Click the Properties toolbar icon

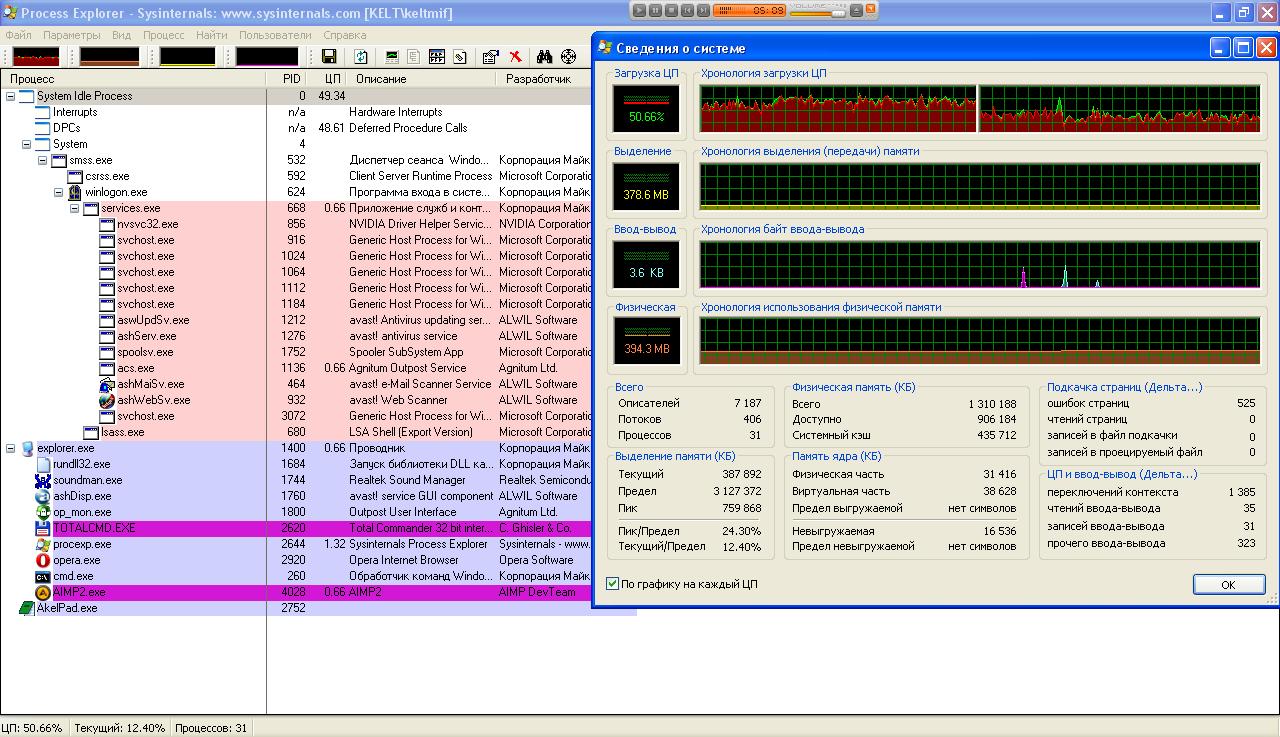click(x=490, y=57)
